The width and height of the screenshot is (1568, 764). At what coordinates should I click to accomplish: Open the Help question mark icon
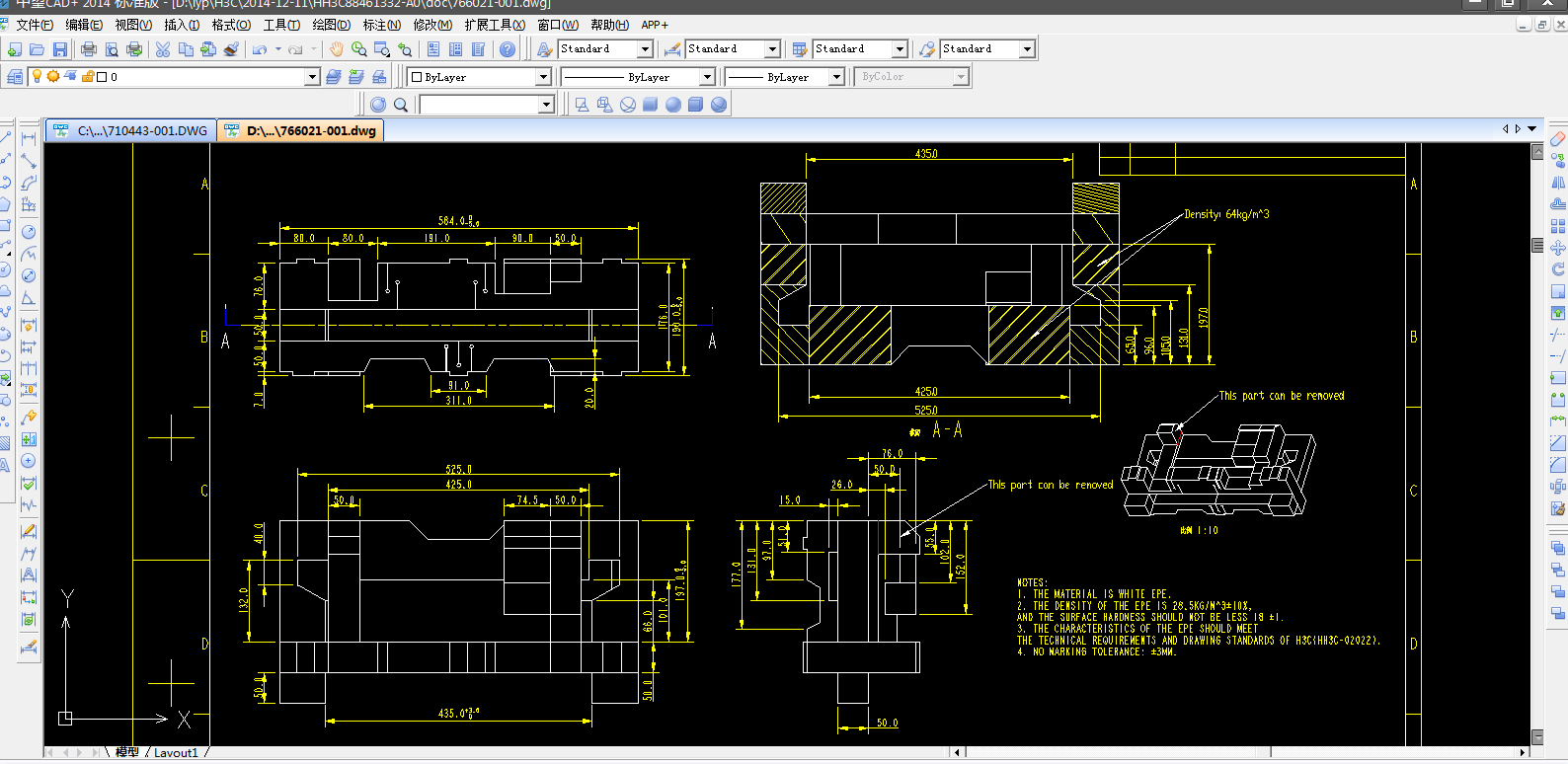pos(508,49)
